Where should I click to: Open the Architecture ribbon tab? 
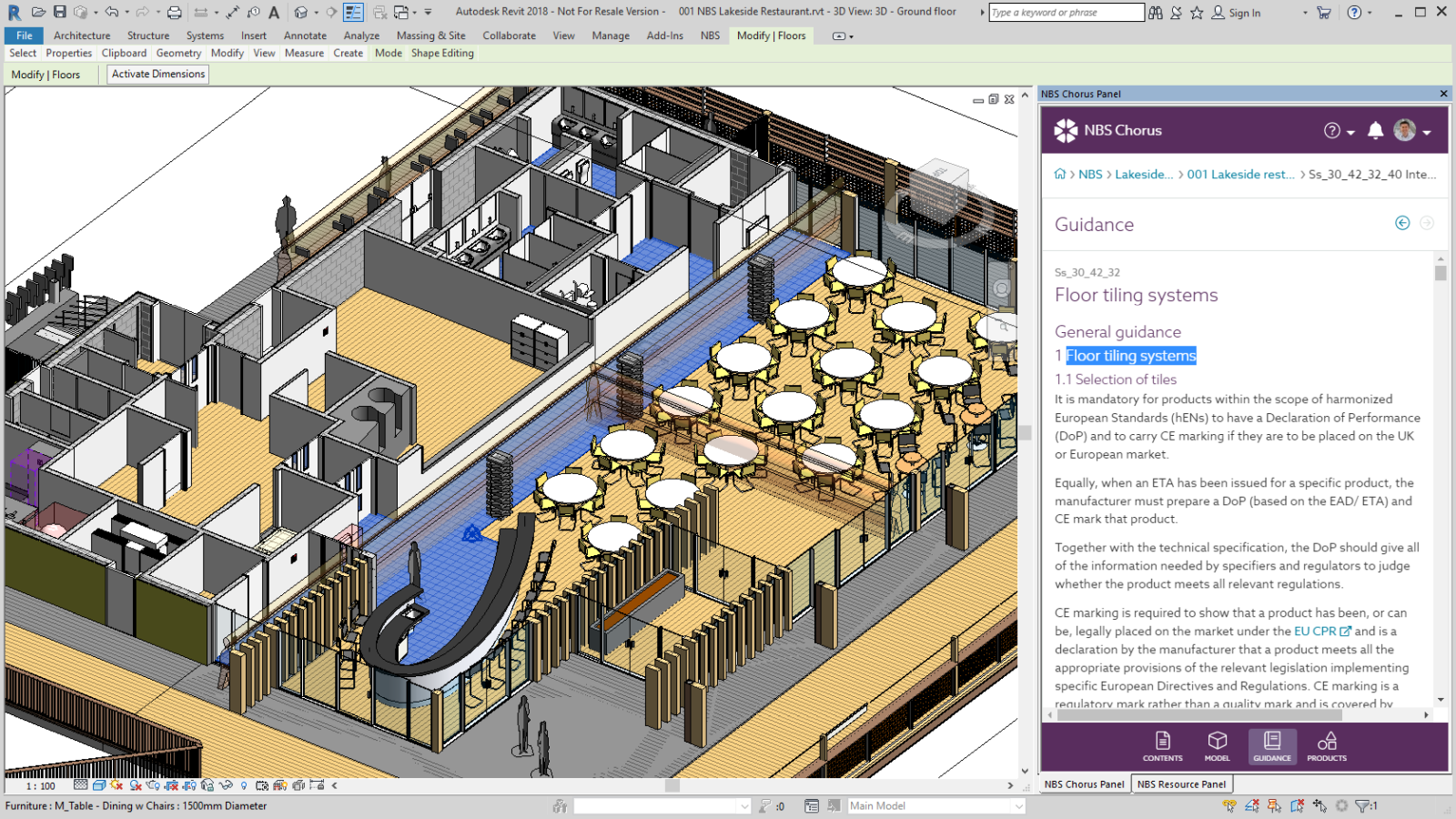pos(82,35)
